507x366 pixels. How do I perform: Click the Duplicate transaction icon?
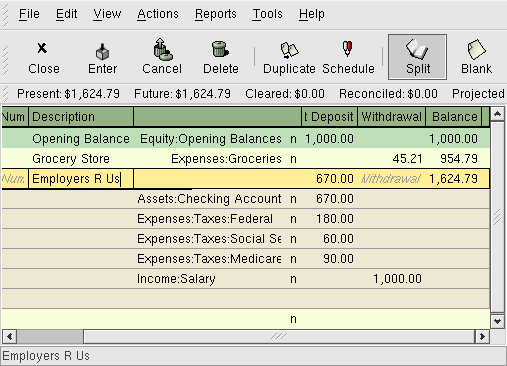(x=289, y=50)
